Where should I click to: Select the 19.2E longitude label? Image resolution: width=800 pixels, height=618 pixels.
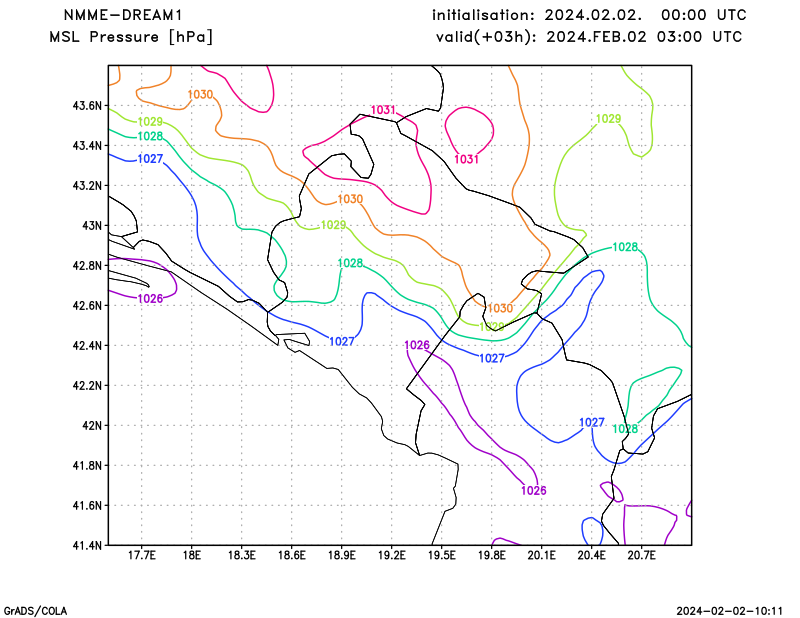pyautogui.click(x=391, y=555)
